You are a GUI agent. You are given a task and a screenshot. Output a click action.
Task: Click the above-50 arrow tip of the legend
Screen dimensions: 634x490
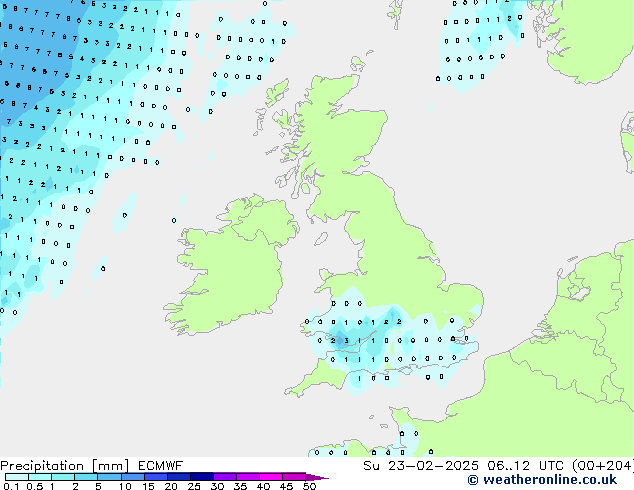(x=317, y=477)
